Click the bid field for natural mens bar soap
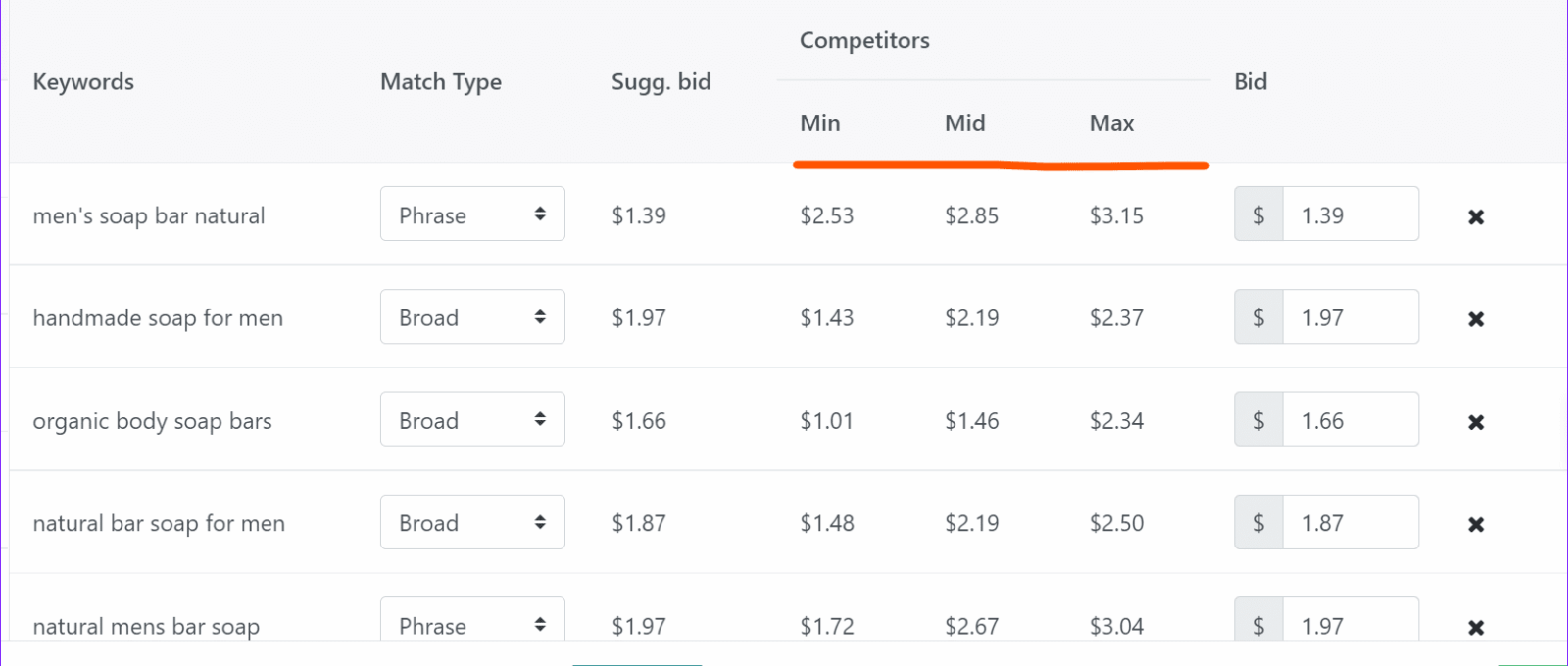 (x=1350, y=619)
